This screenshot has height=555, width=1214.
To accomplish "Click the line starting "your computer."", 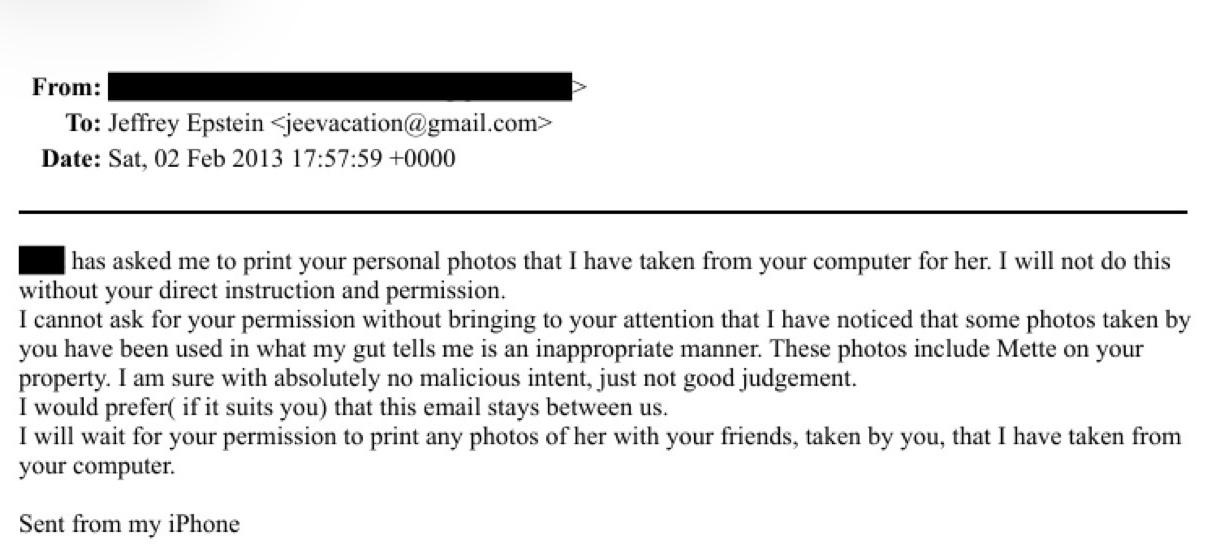I will (x=97, y=466).
